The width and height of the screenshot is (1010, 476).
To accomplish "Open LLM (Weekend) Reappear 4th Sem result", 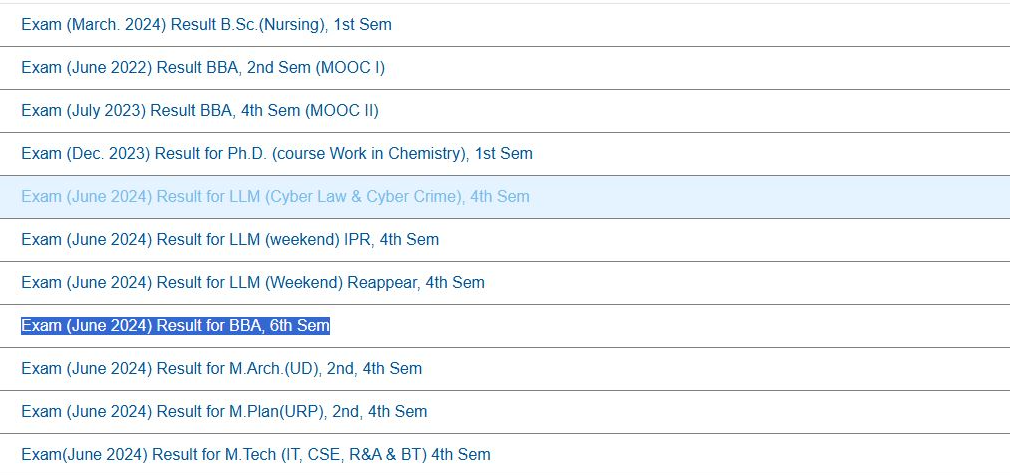I will pos(253,282).
